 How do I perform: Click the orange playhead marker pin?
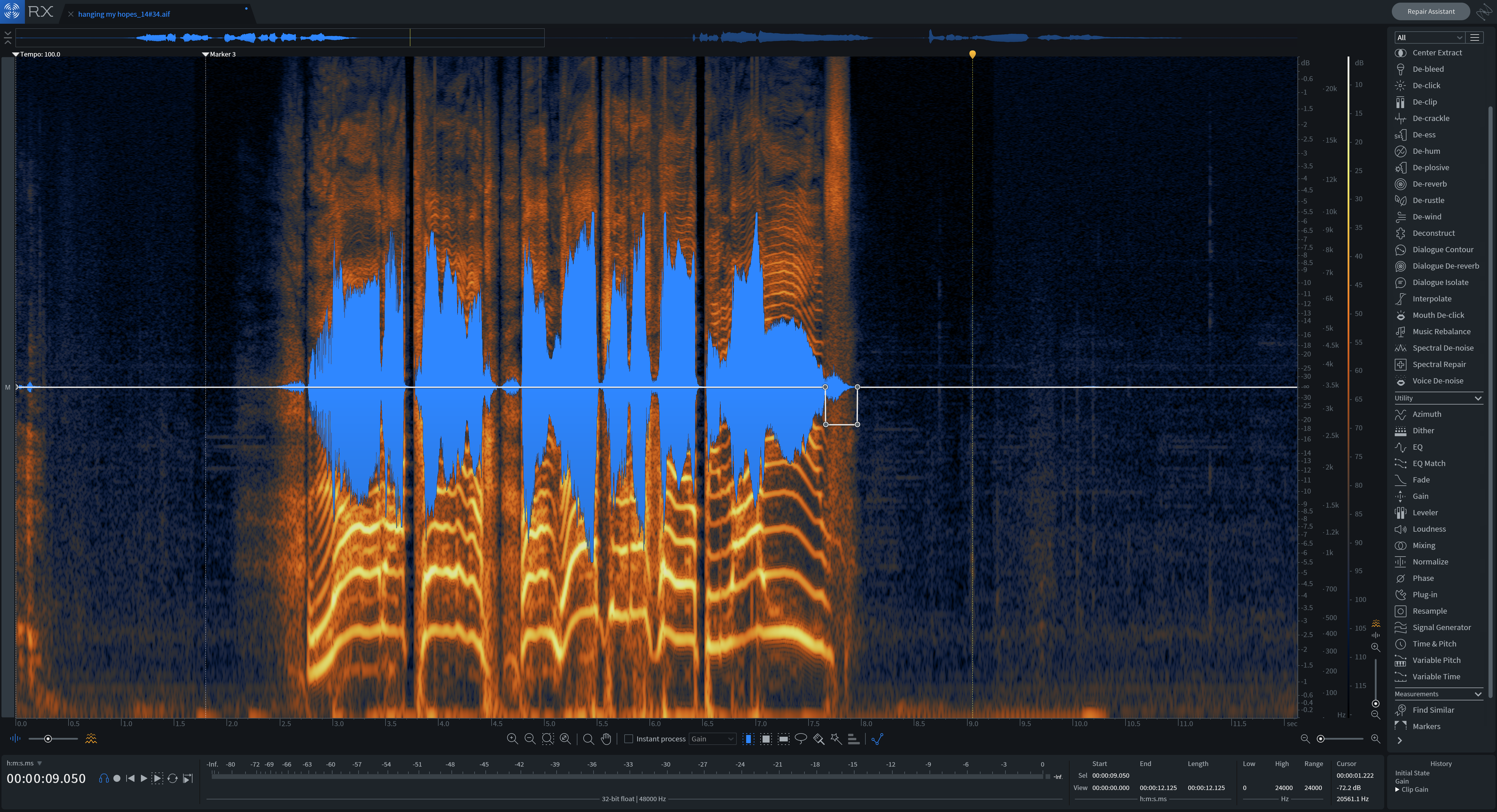972,54
